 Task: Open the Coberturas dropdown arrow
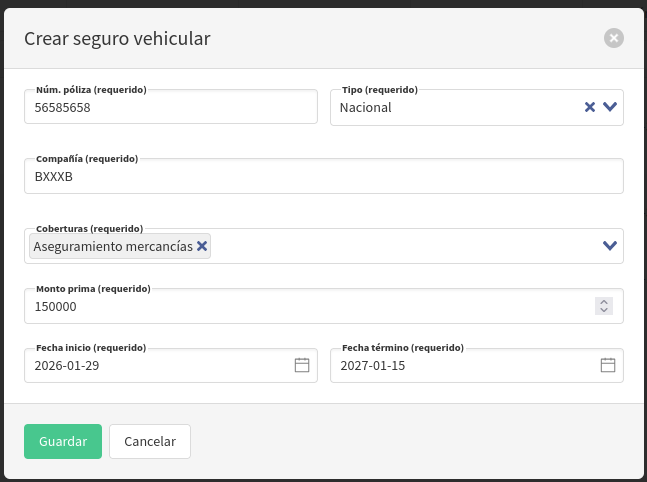tap(610, 246)
